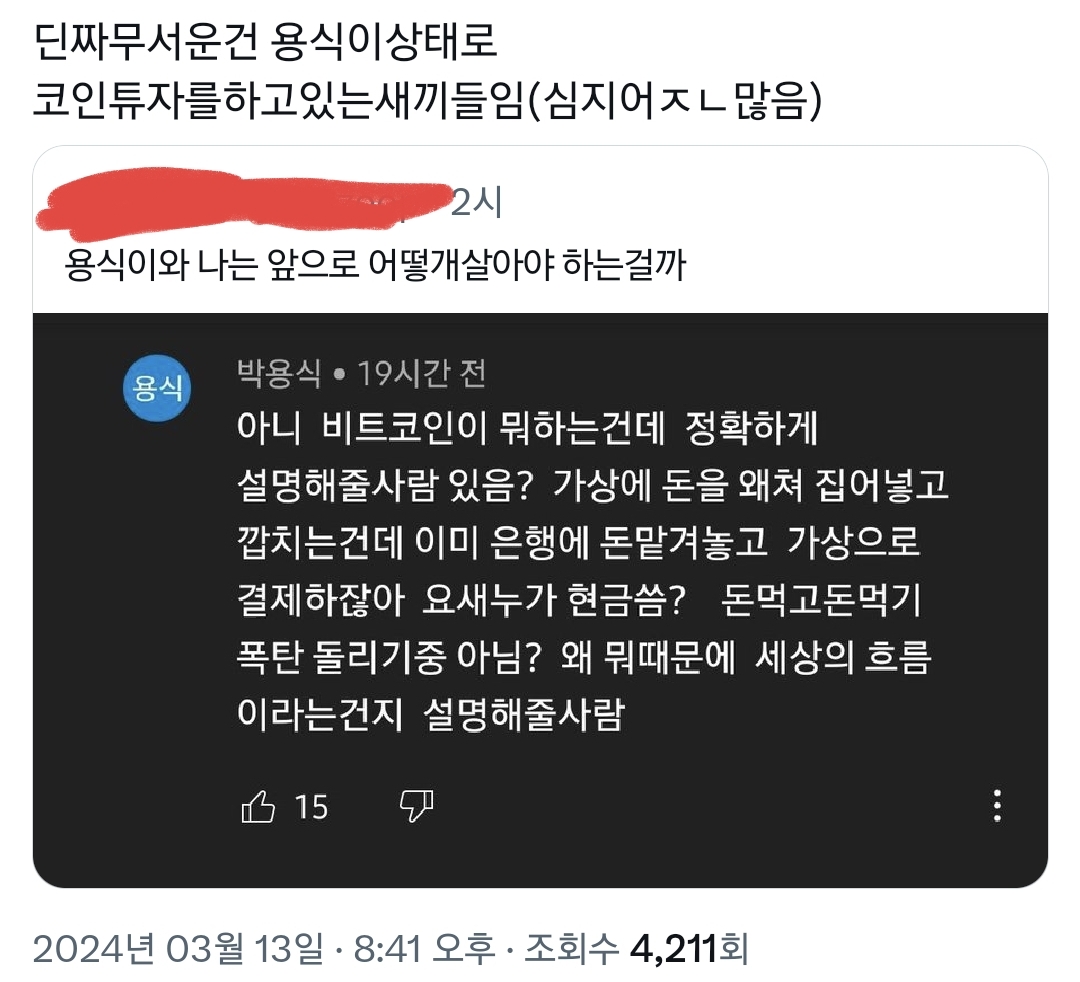Click the 8:41 오후 post time

click(424, 950)
